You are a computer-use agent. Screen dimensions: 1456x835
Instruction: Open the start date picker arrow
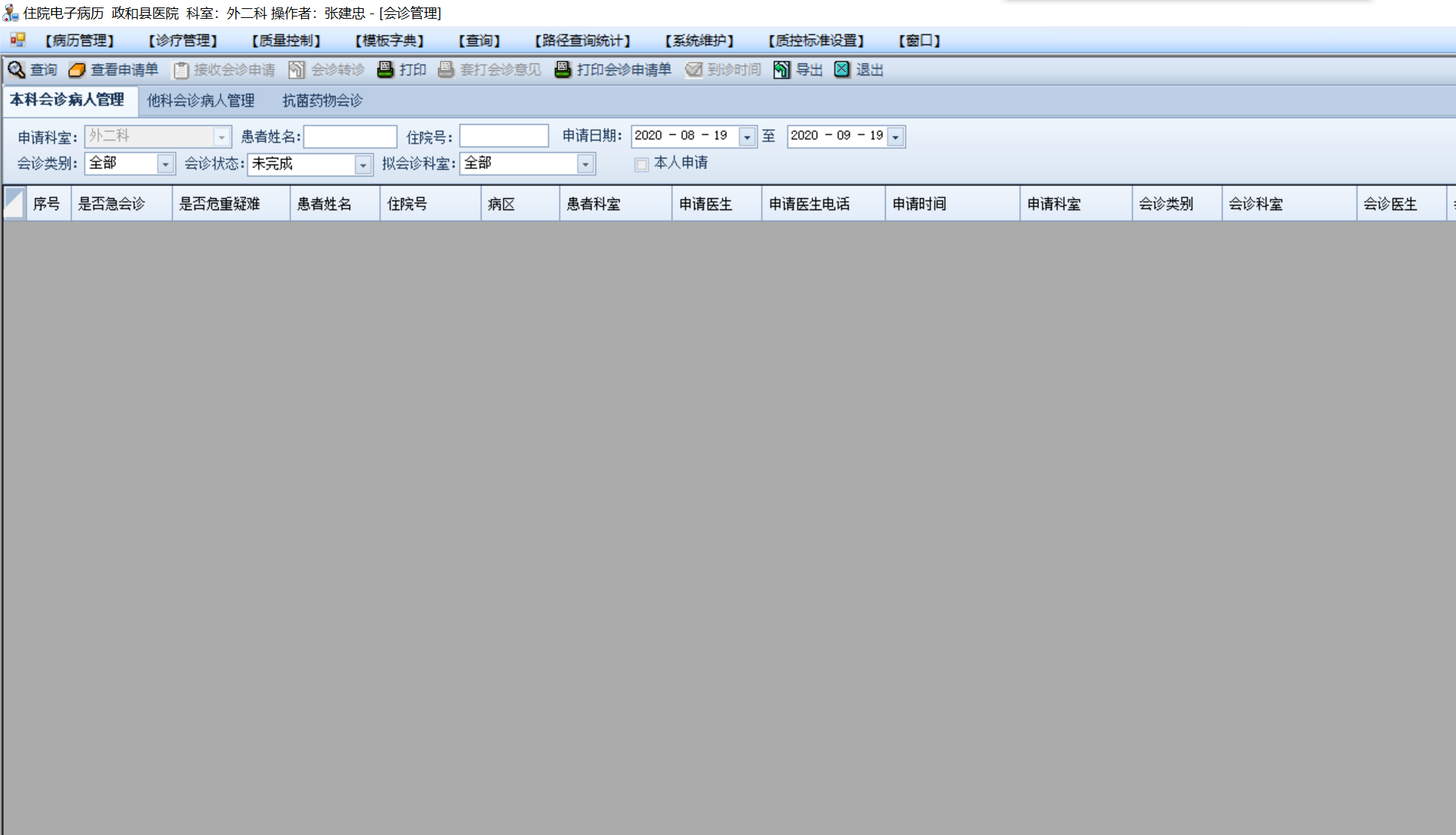click(747, 137)
